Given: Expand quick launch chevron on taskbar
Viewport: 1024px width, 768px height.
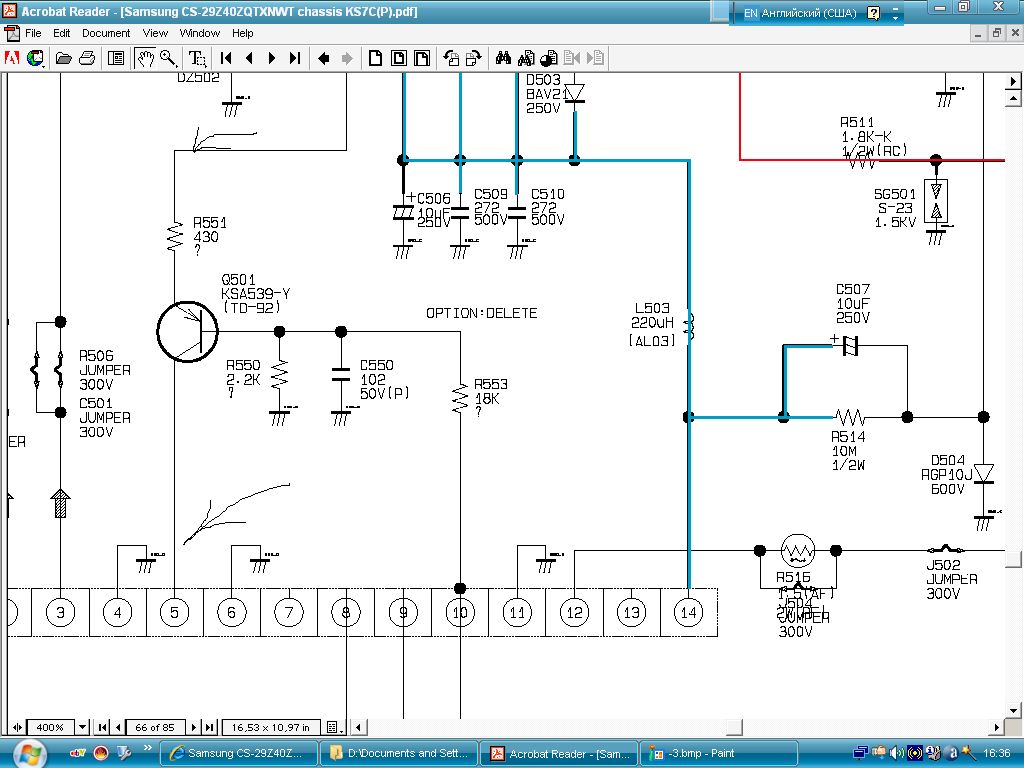Looking at the screenshot, I should (148, 748).
